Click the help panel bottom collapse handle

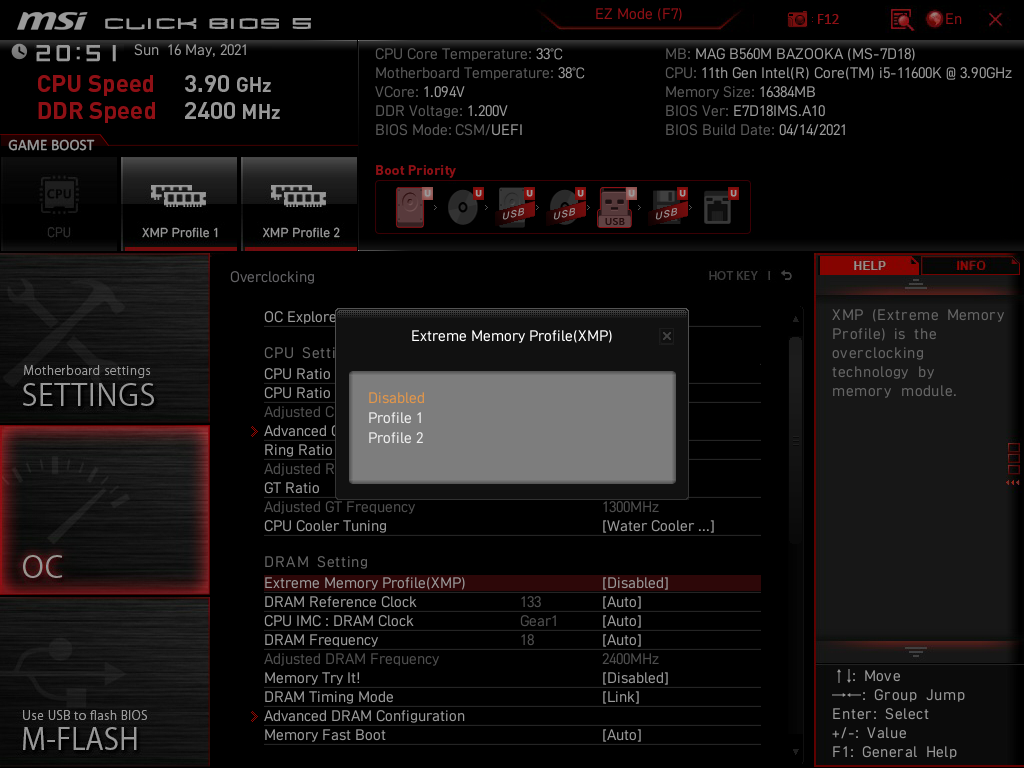[x=916, y=651]
